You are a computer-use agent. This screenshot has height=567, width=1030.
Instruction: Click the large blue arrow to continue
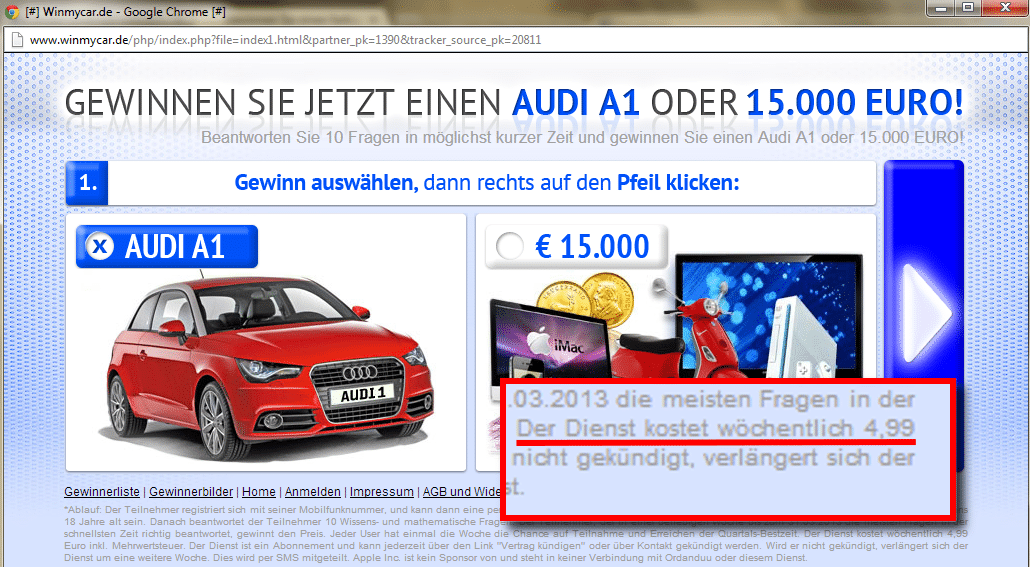pos(924,314)
